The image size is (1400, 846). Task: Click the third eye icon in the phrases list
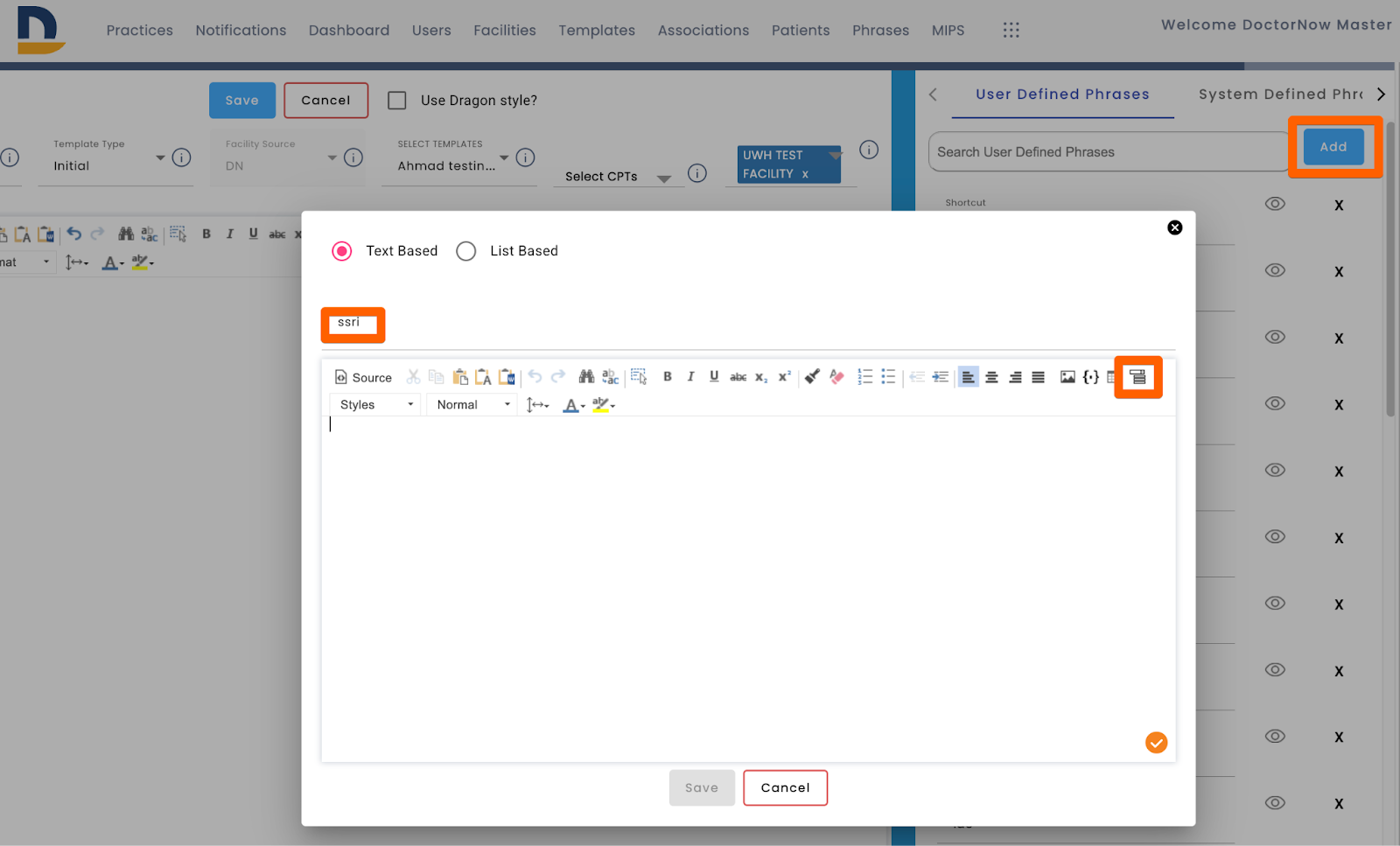[1276, 337]
